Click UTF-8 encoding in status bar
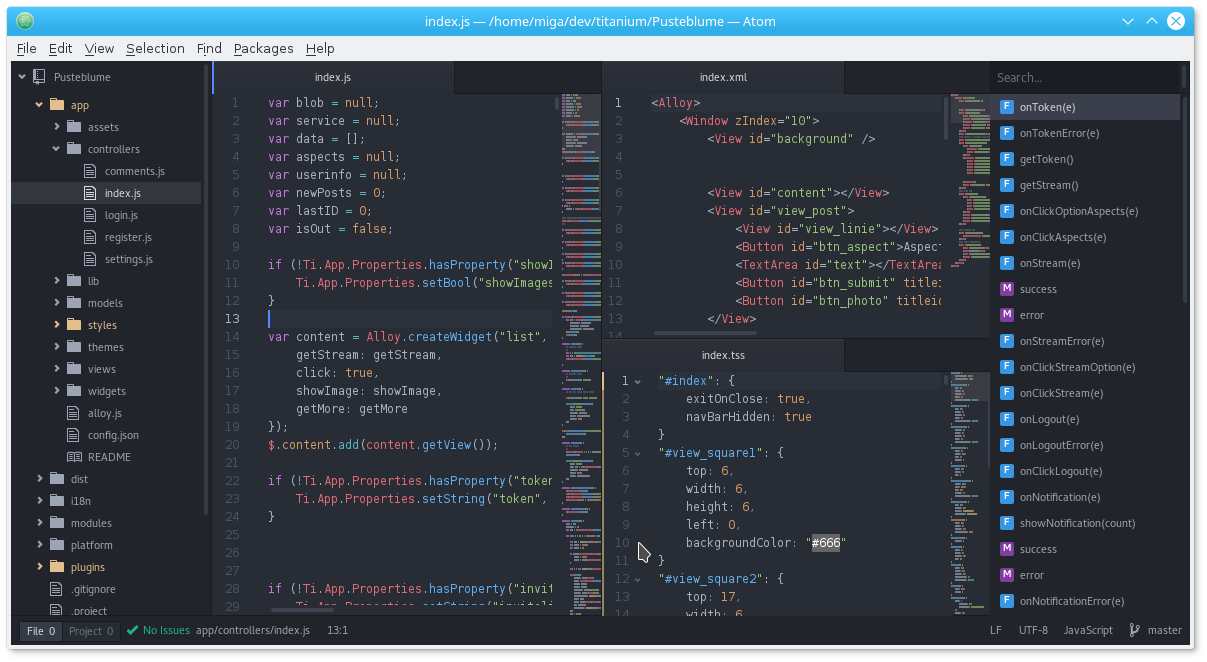The height and width of the screenshot is (662, 1207). click(x=1033, y=630)
